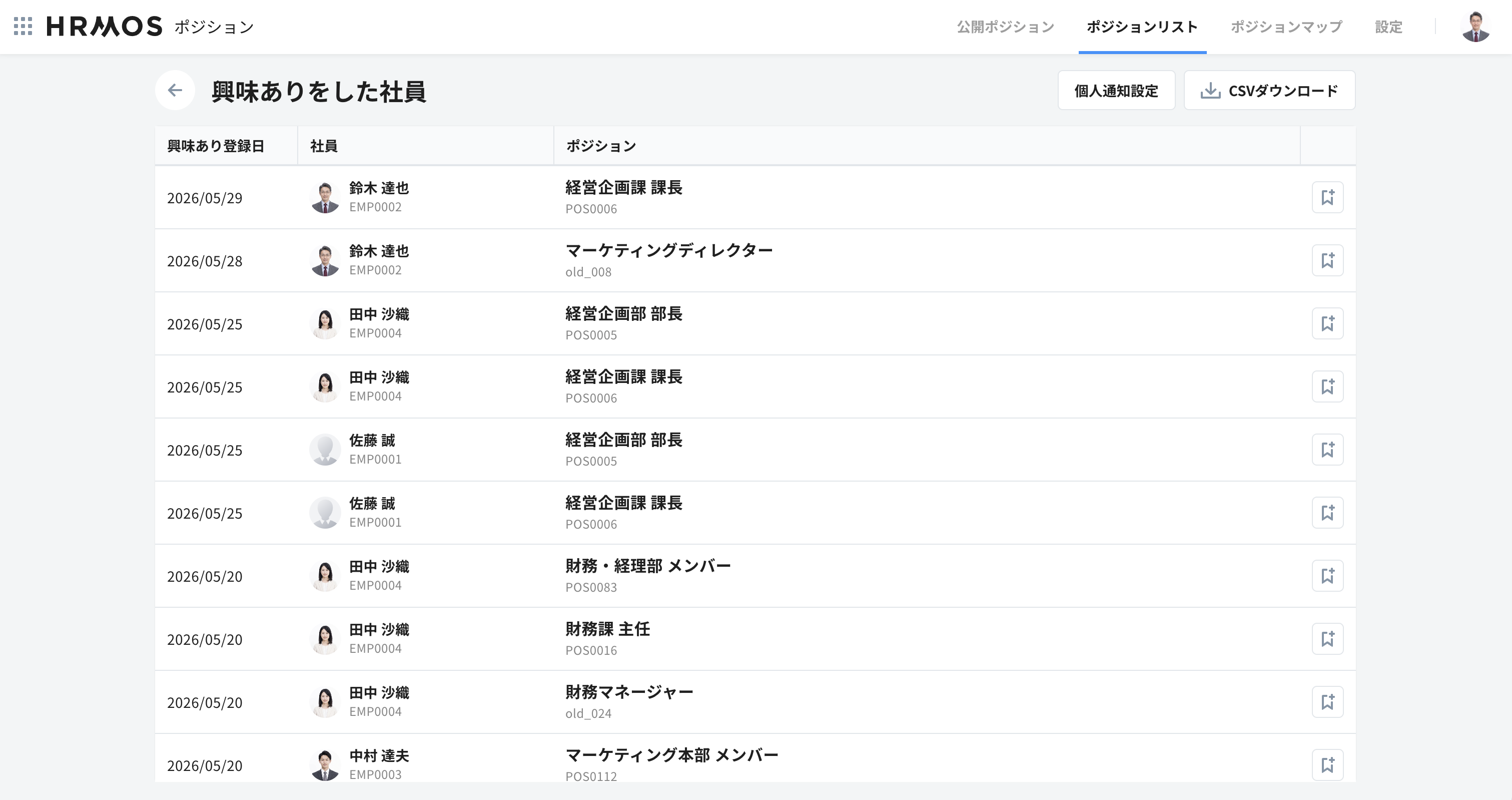Viewport: 1512px width, 800px height.
Task: Click 田中 沙織's avatar in 財務課 主任 row
Action: (x=325, y=639)
